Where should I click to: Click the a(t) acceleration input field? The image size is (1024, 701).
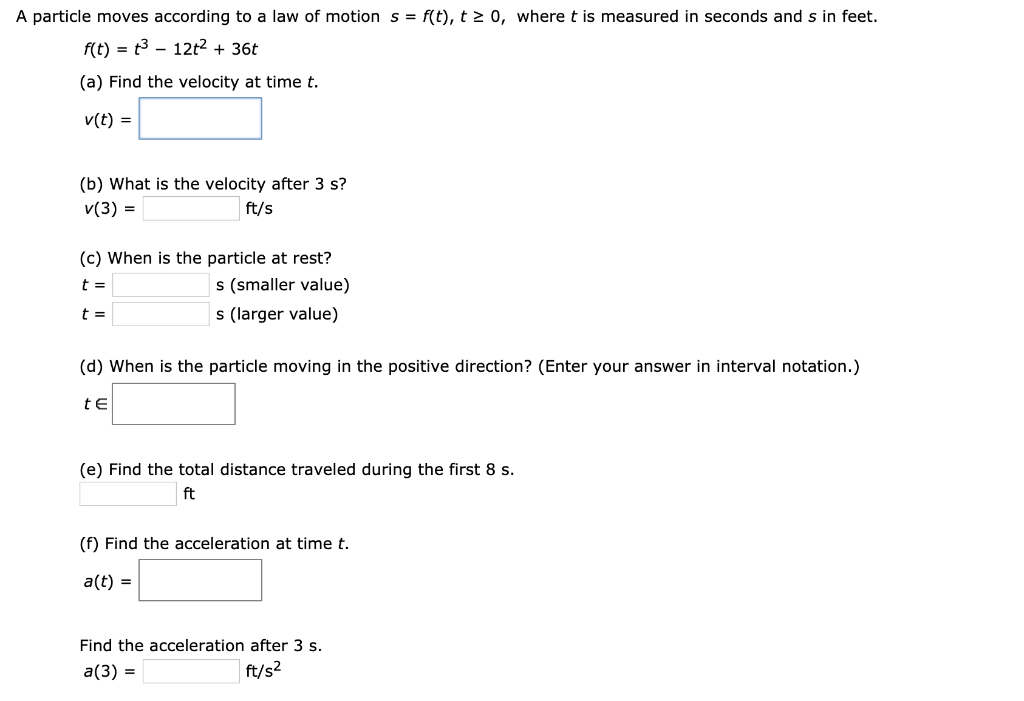point(200,579)
